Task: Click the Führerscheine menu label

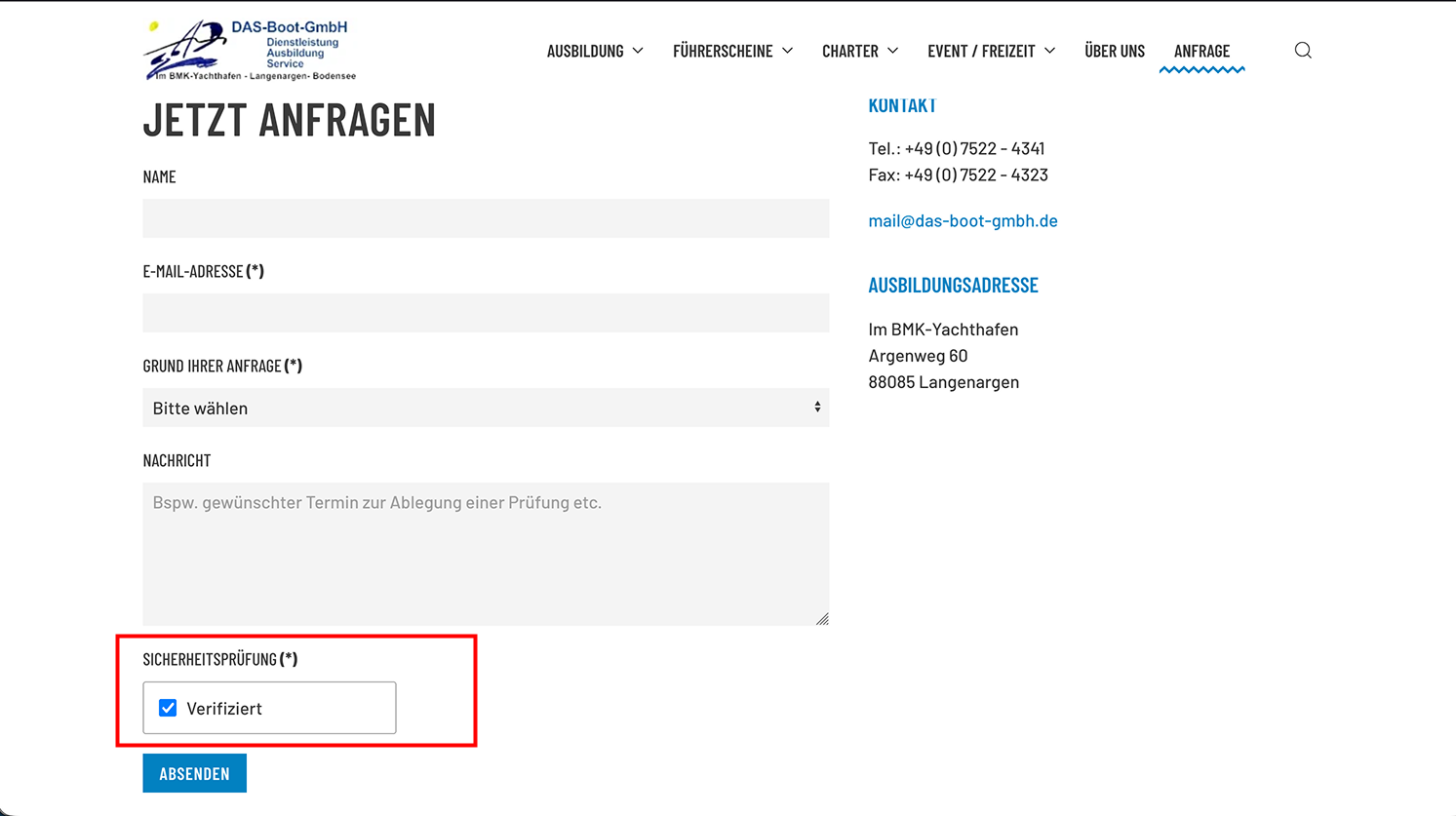Action: [x=722, y=51]
